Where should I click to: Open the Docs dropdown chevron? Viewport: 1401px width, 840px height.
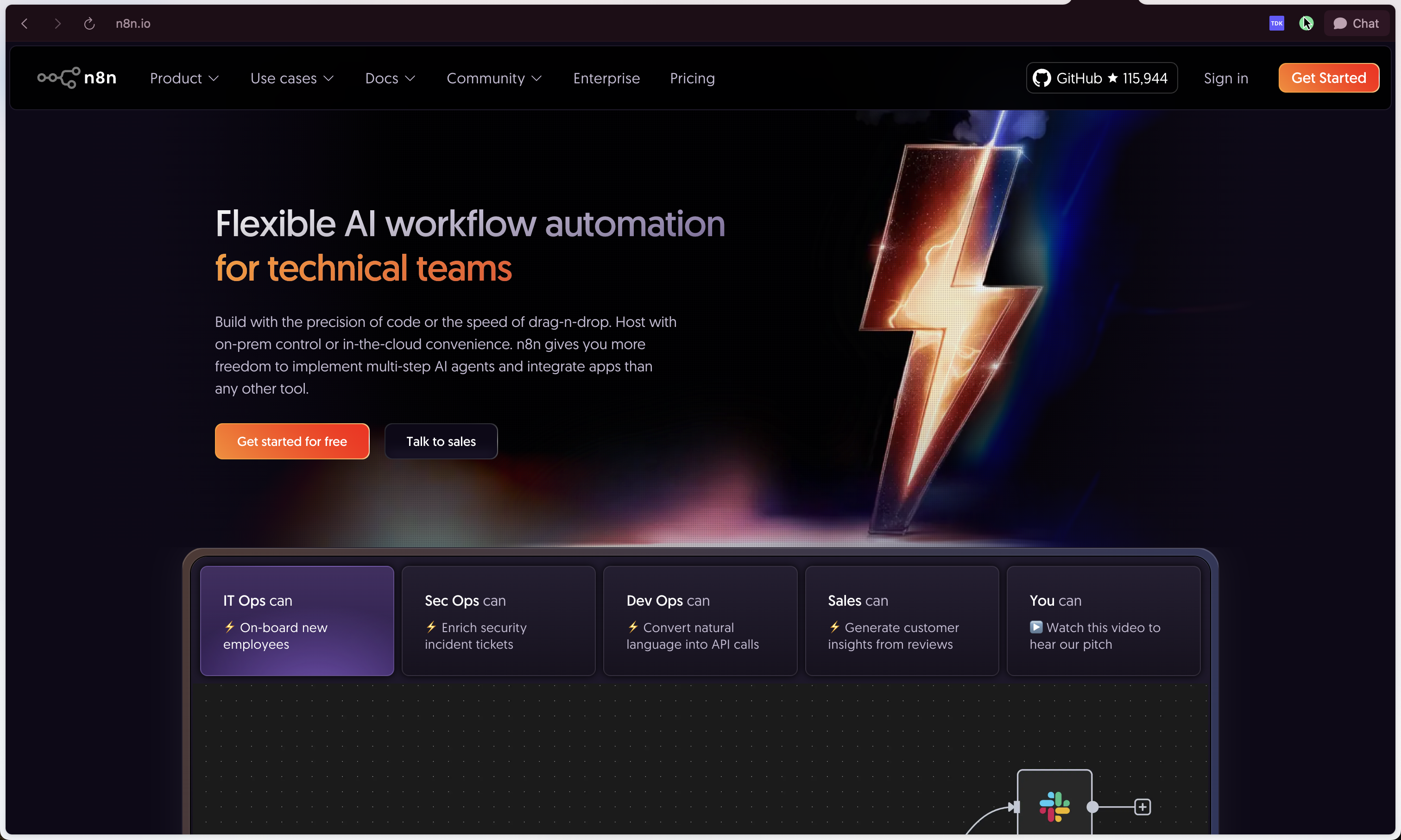[410, 78]
